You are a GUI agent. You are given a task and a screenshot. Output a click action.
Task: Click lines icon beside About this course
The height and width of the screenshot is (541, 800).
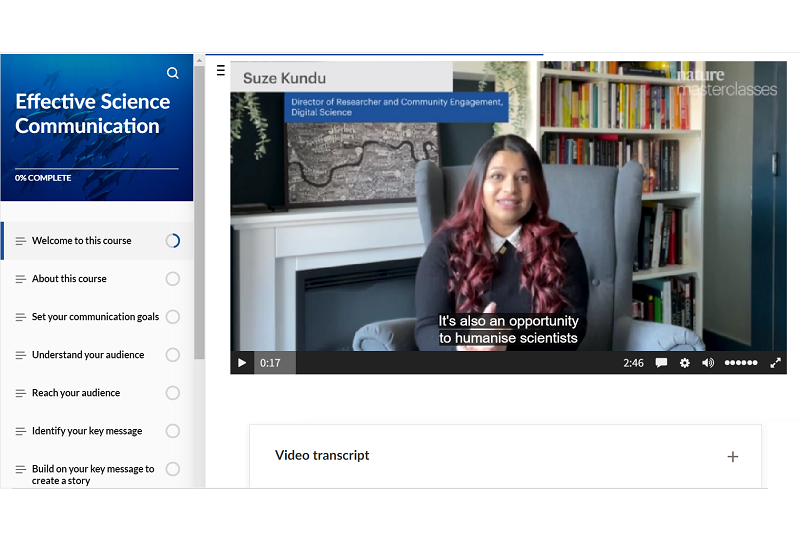pos(20,279)
